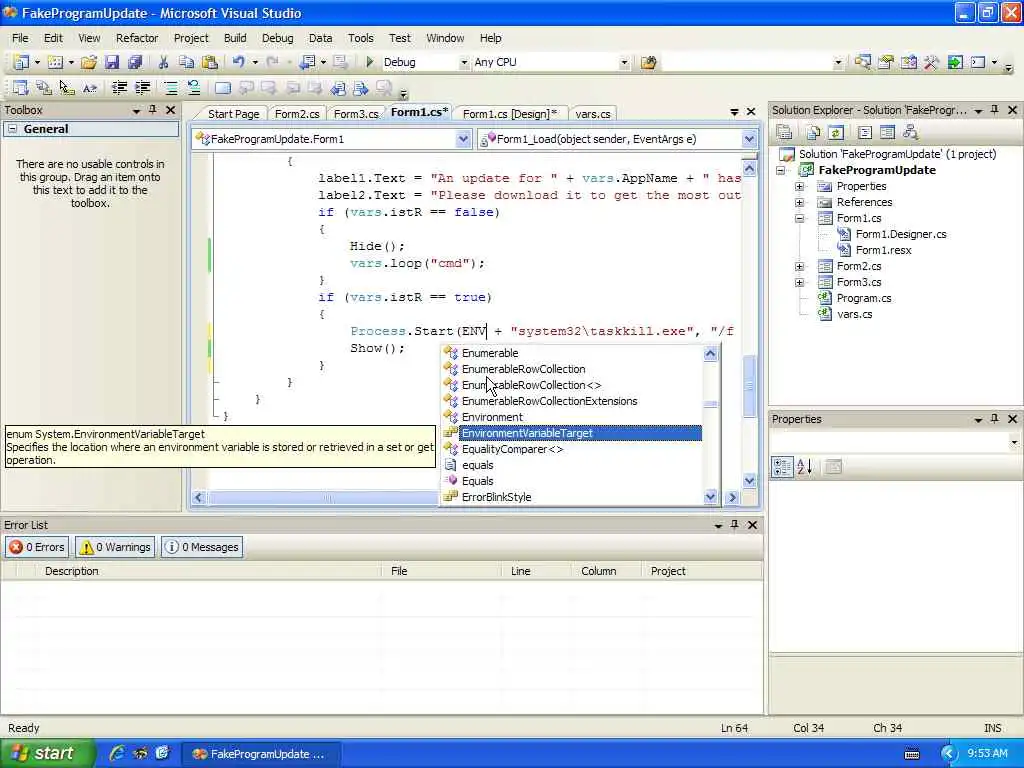
Task: Toggle auto-hide pin on Solution Explorer
Action: point(995,110)
